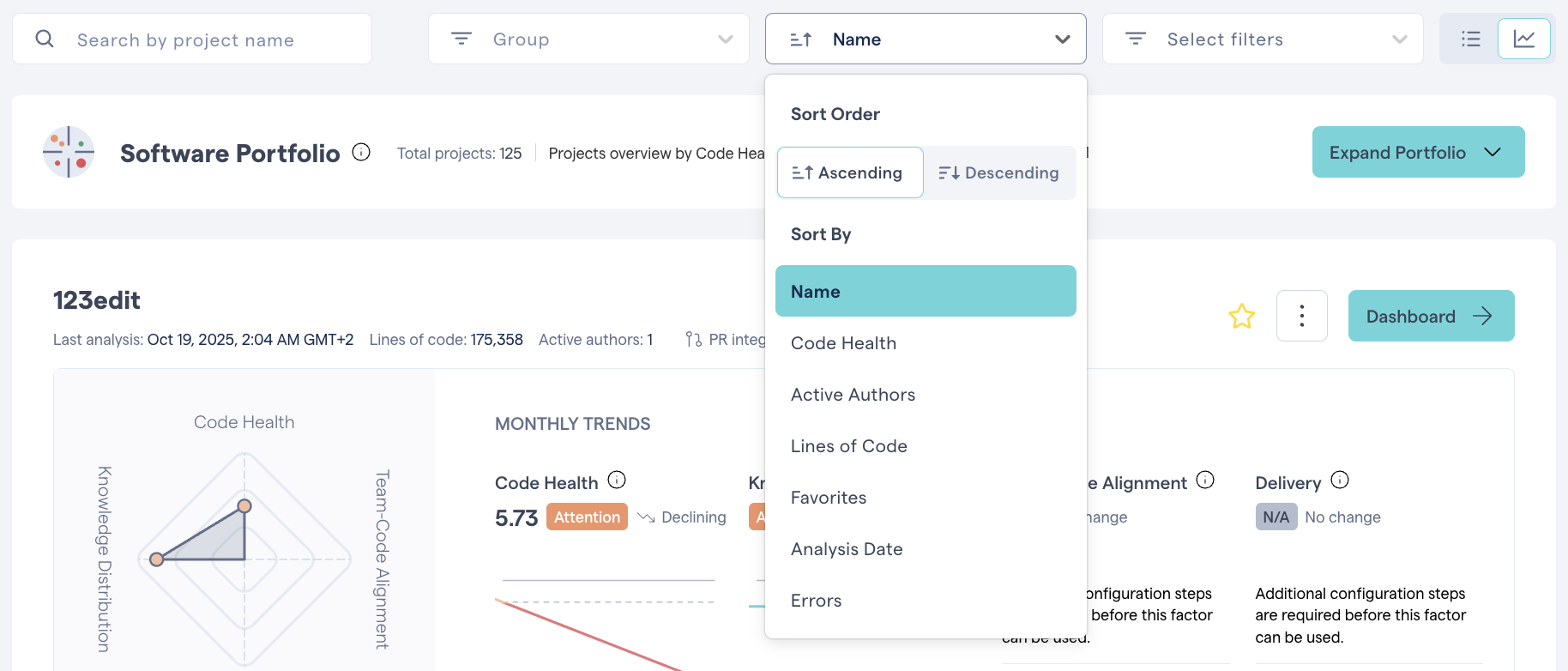
Task: Click the orange Attention status badge
Action: pyautogui.click(x=587, y=517)
